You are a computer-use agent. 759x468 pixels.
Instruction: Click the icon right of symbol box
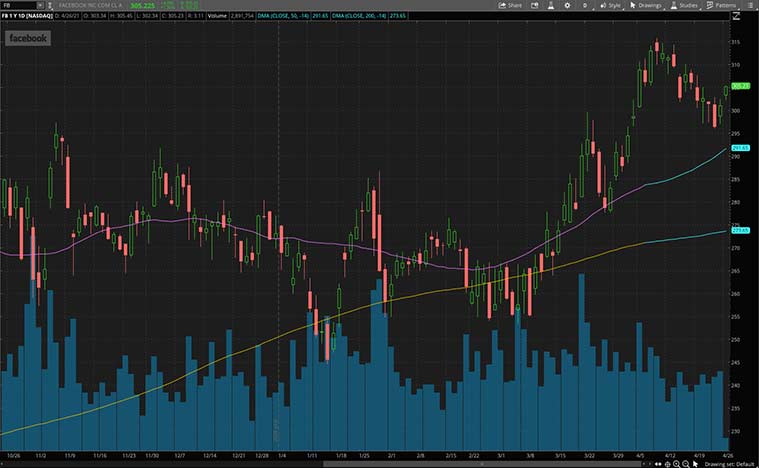pyautogui.click(x=52, y=5)
